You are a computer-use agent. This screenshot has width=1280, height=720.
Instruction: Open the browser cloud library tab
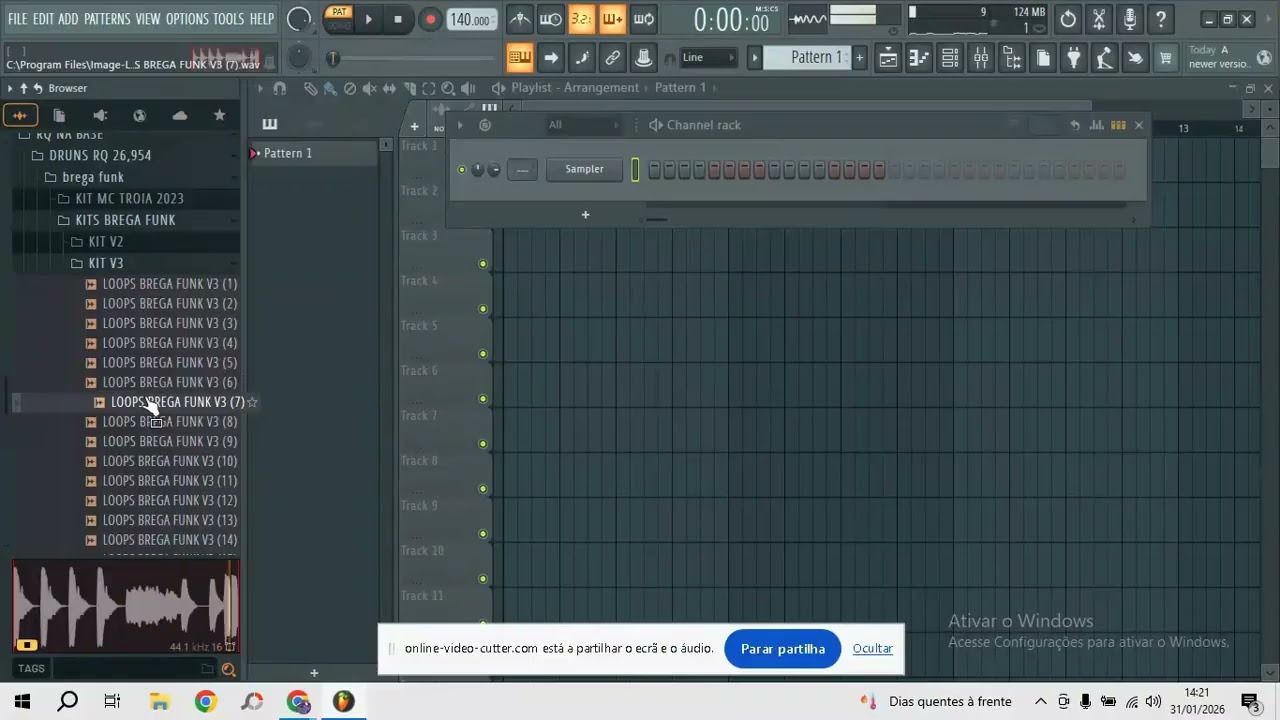179,115
